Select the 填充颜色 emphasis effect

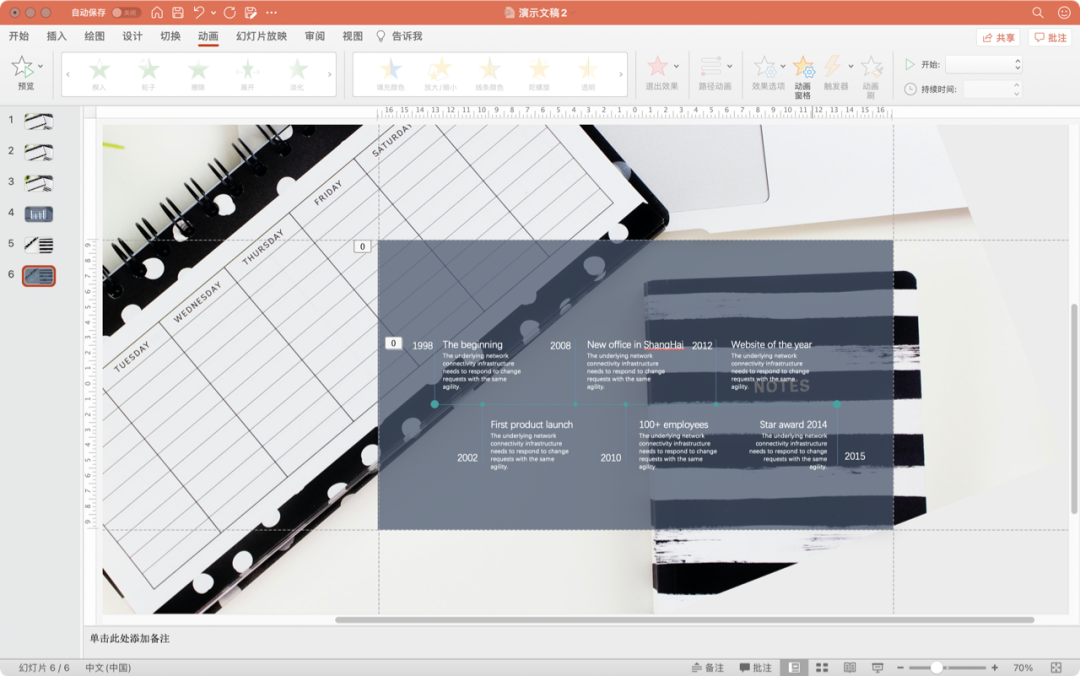pos(391,74)
